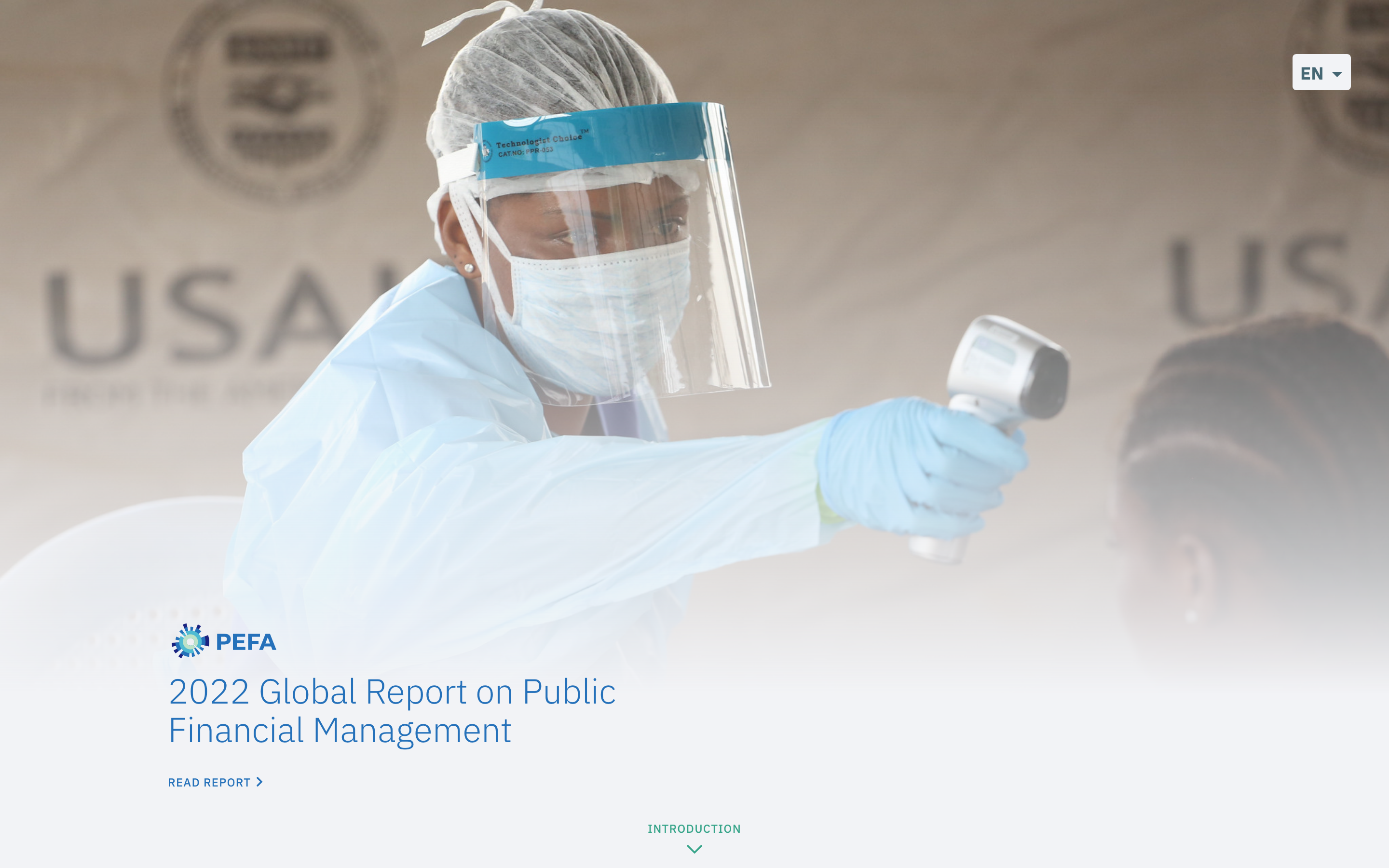Expand the INTRODUCTION section via its chevron
1389x868 pixels.
pos(694,849)
